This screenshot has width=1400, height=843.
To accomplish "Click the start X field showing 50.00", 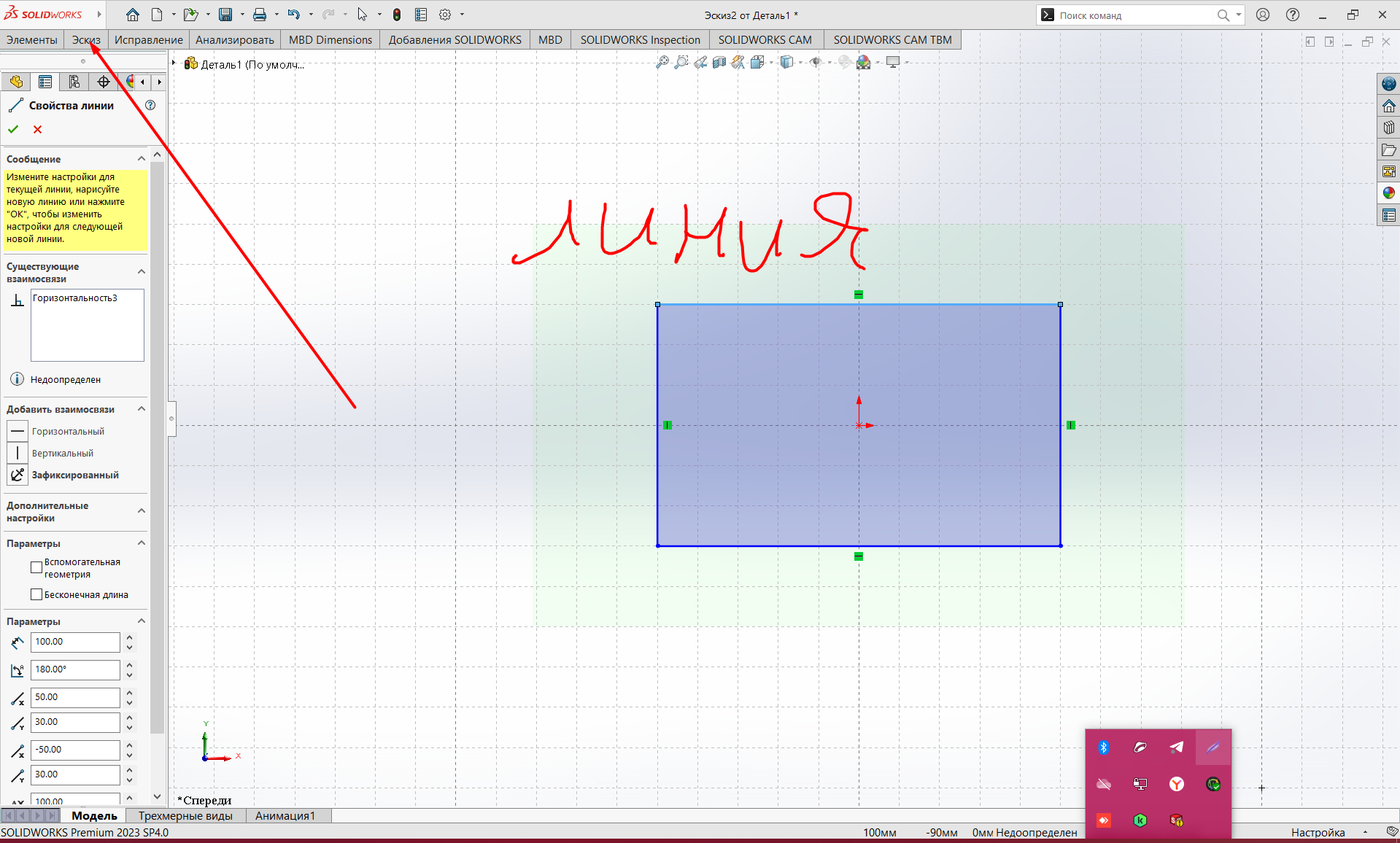I will tap(75, 697).
